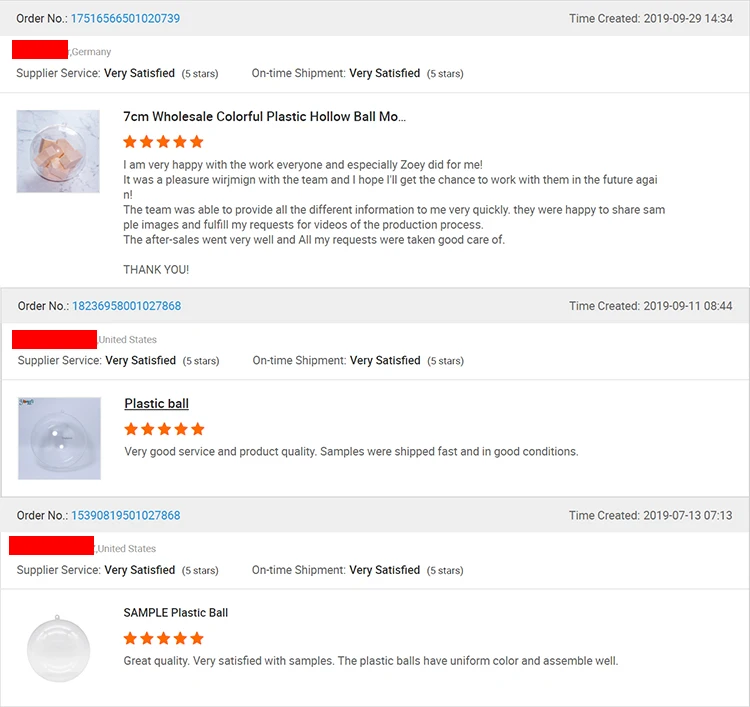The image size is (750, 707).
Task: Open order number 18236958001027868 link
Action: click(x=126, y=306)
